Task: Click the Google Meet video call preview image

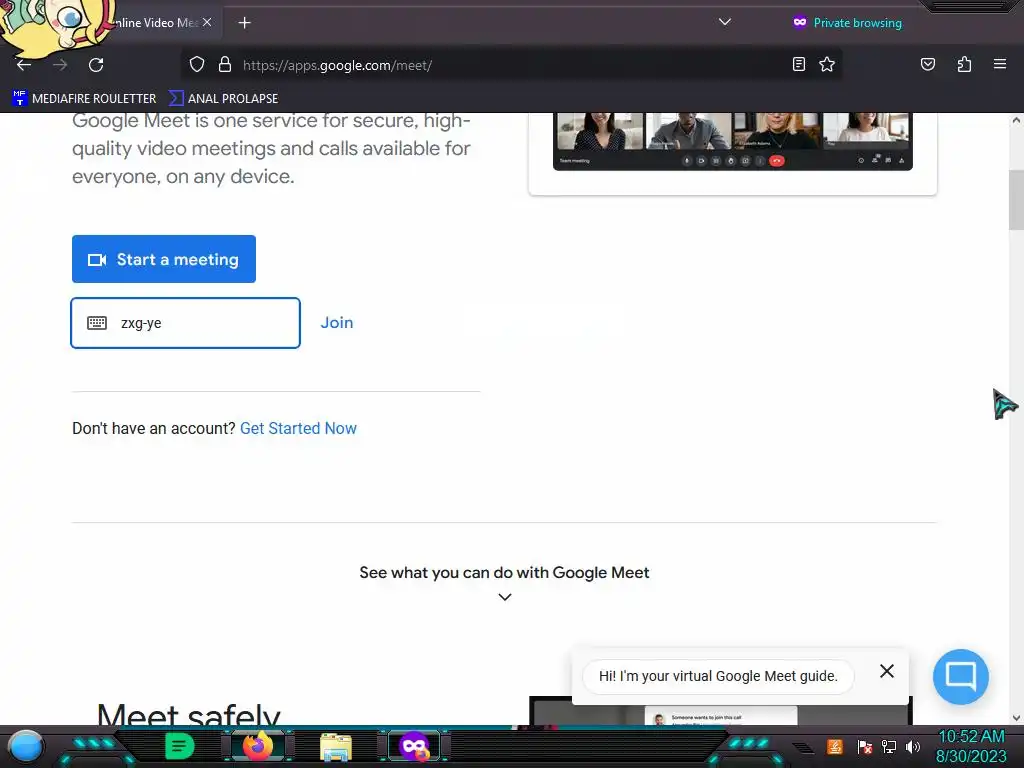Action: [x=733, y=141]
